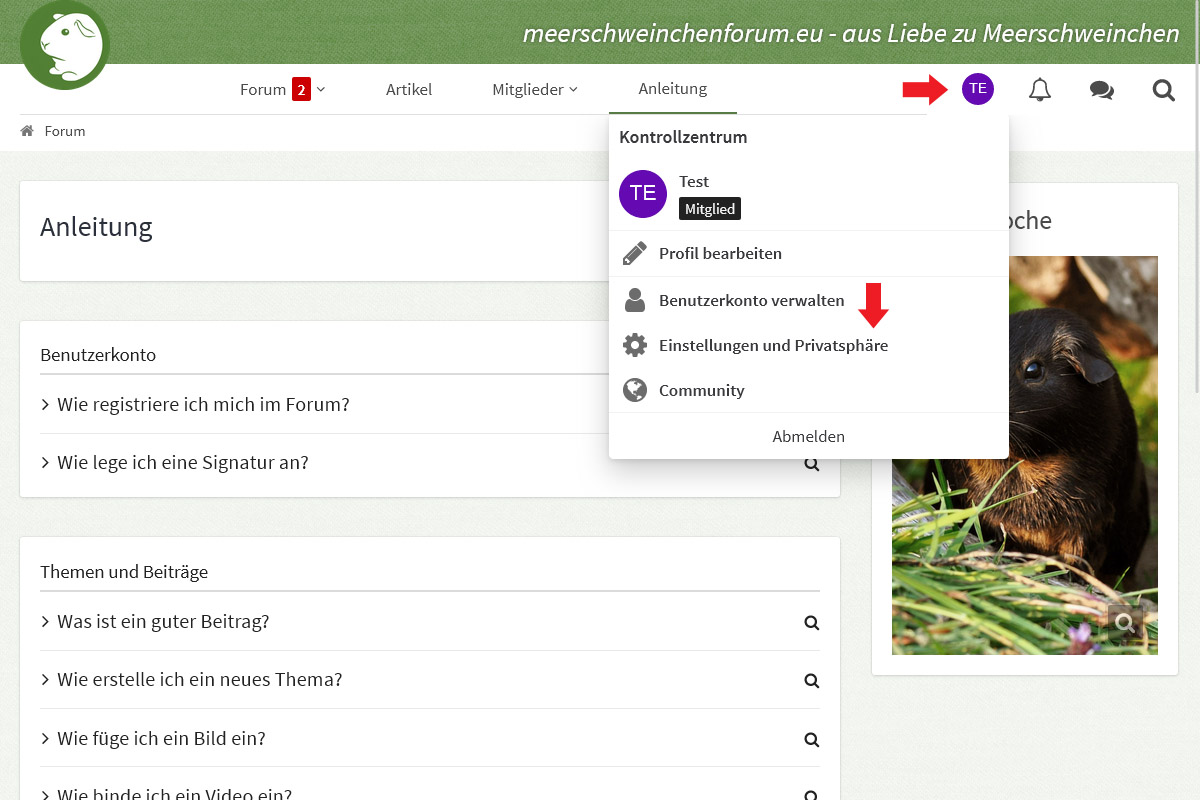
Task: Click the magnifier beside 'Was ist ein guter Beitrag?'
Action: click(811, 622)
